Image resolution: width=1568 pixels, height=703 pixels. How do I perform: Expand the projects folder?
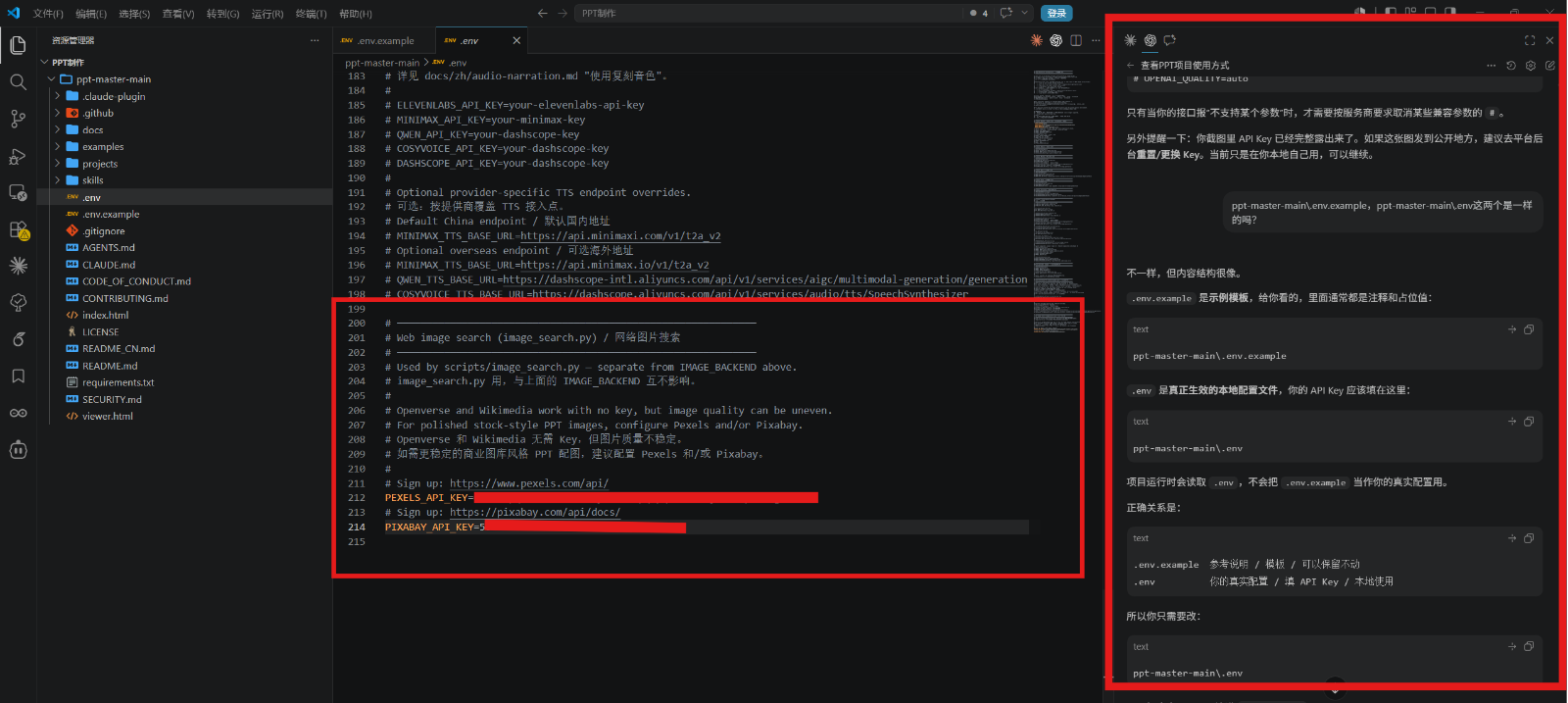coord(58,164)
